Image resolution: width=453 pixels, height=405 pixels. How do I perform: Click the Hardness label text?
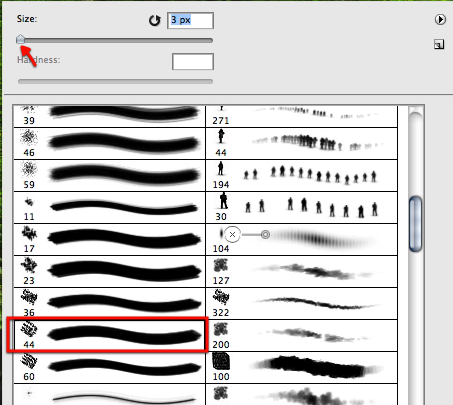[39, 60]
